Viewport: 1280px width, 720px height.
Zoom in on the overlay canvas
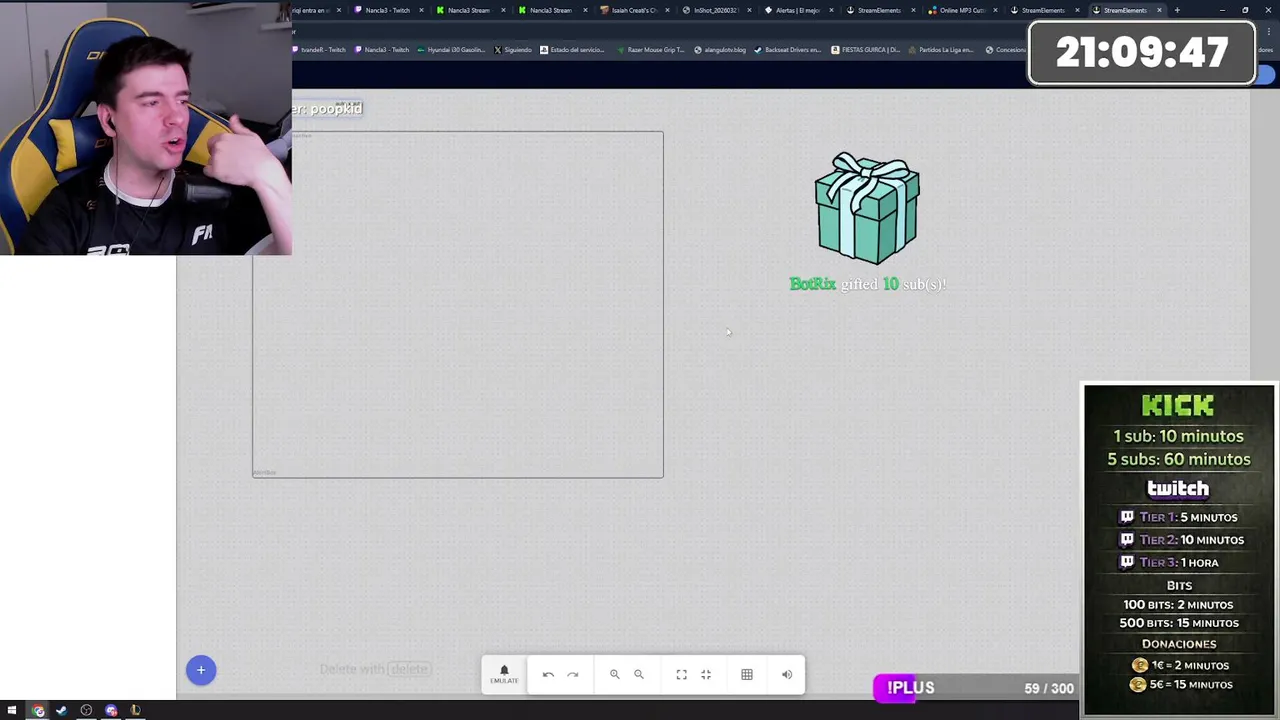615,674
